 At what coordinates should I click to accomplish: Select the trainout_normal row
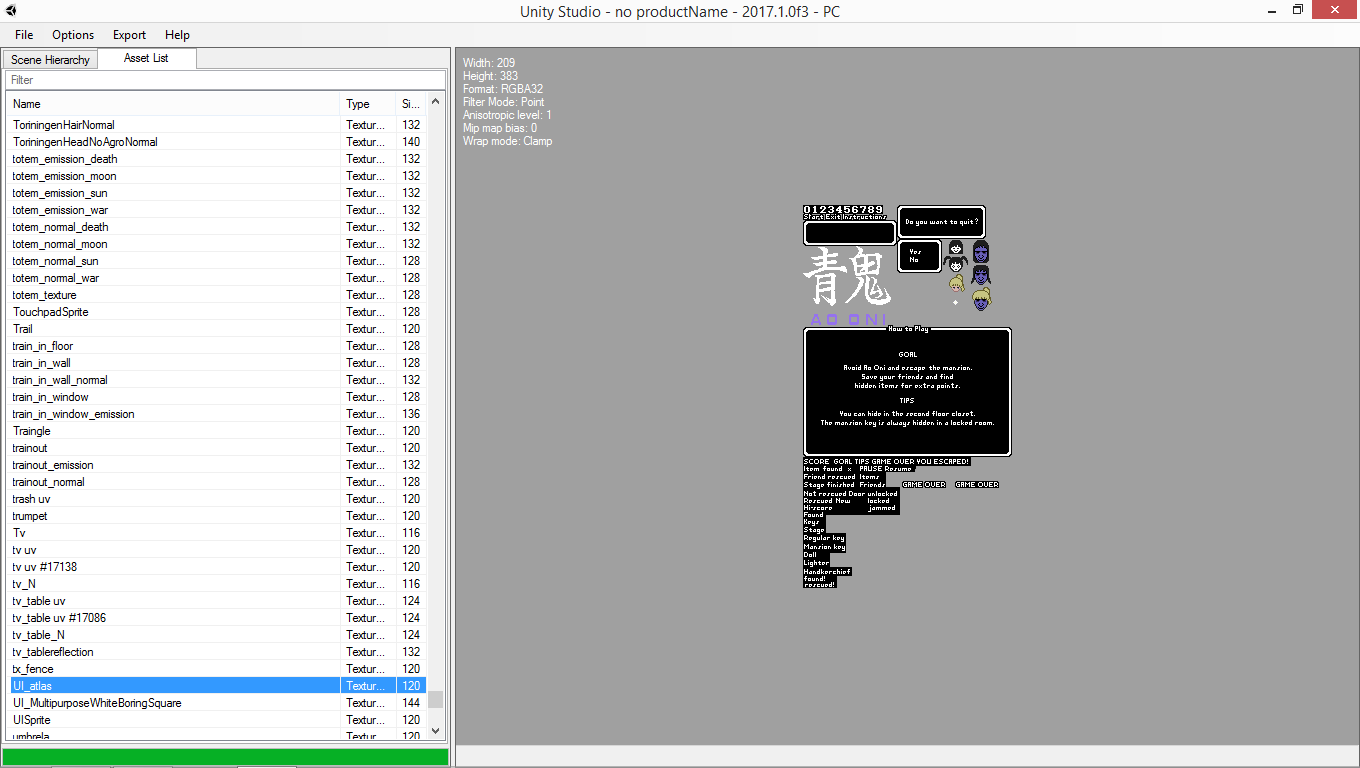tap(217, 482)
